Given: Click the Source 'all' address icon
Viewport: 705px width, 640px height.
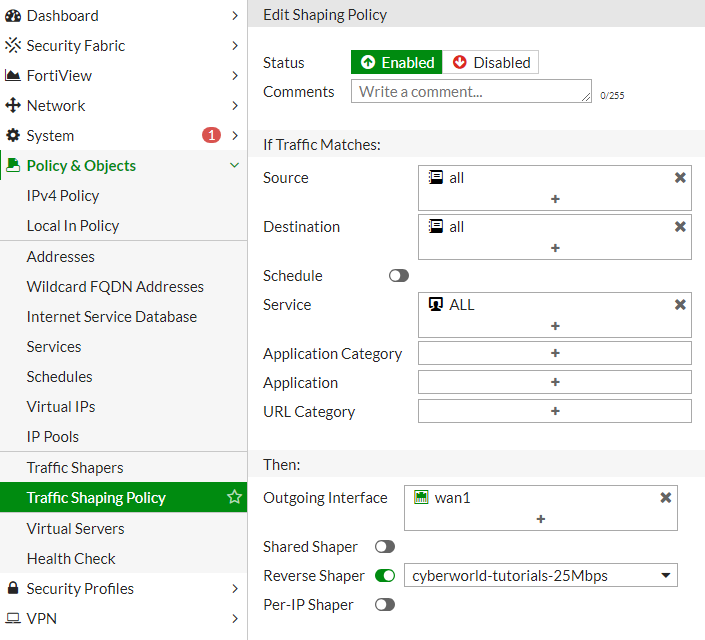Looking at the screenshot, I should [435, 177].
